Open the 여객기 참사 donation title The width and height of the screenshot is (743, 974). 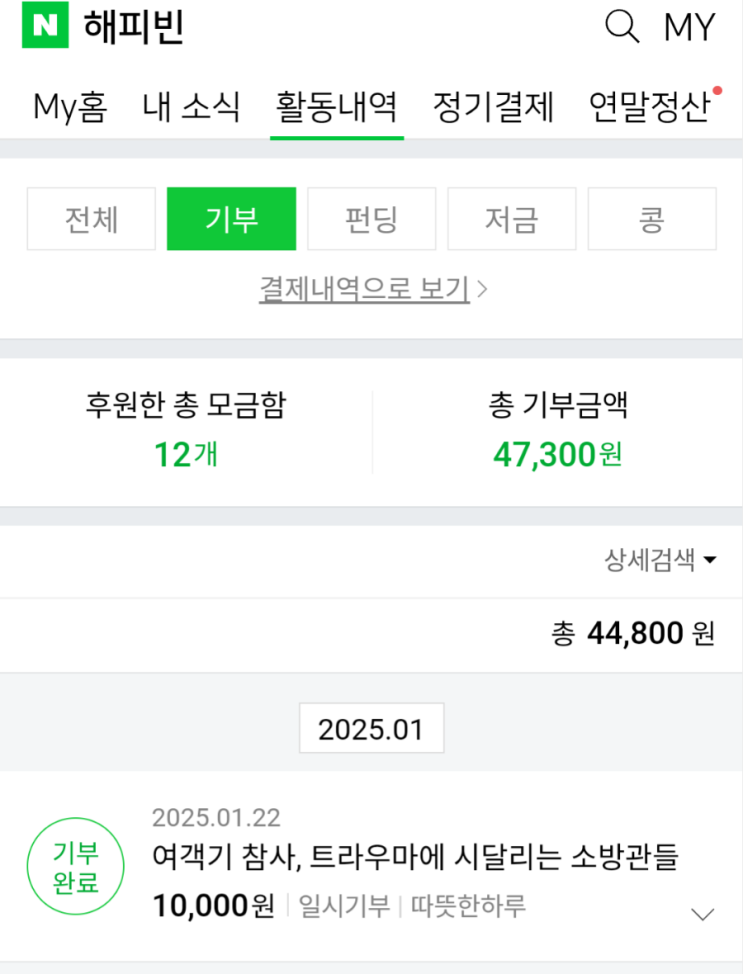tap(415, 856)
